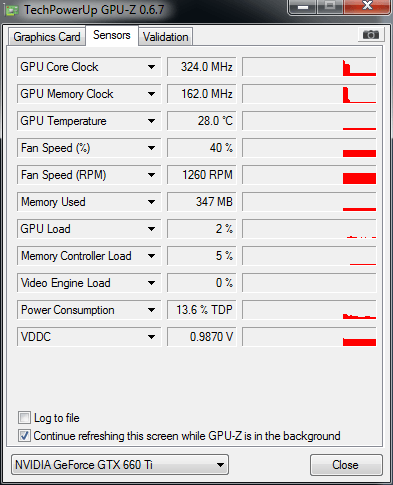Viewport: 393px width, 485px height.
Task: Open the NVIDIA GeForce GTX 660 Ti selector
Action: (120, 464)
